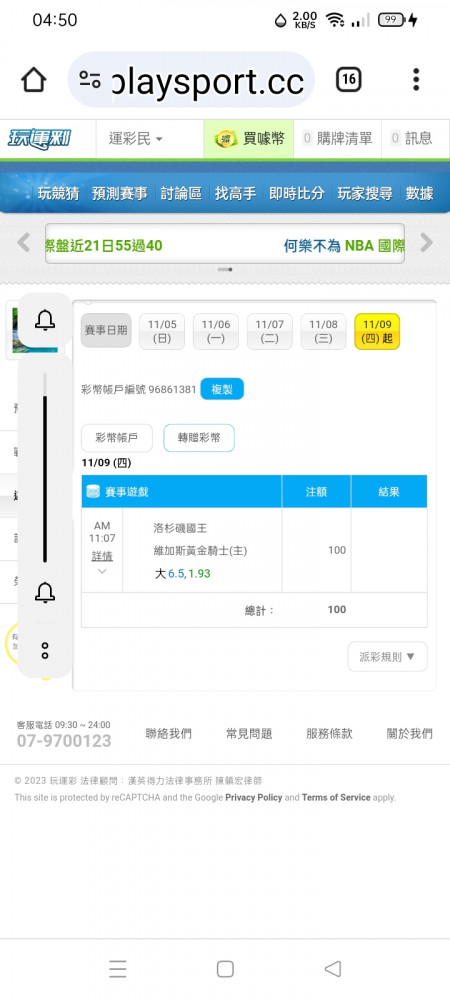Open the site settings icon in address bar
This screenshot has width=450, height=1000.
(x=90, y=80)
